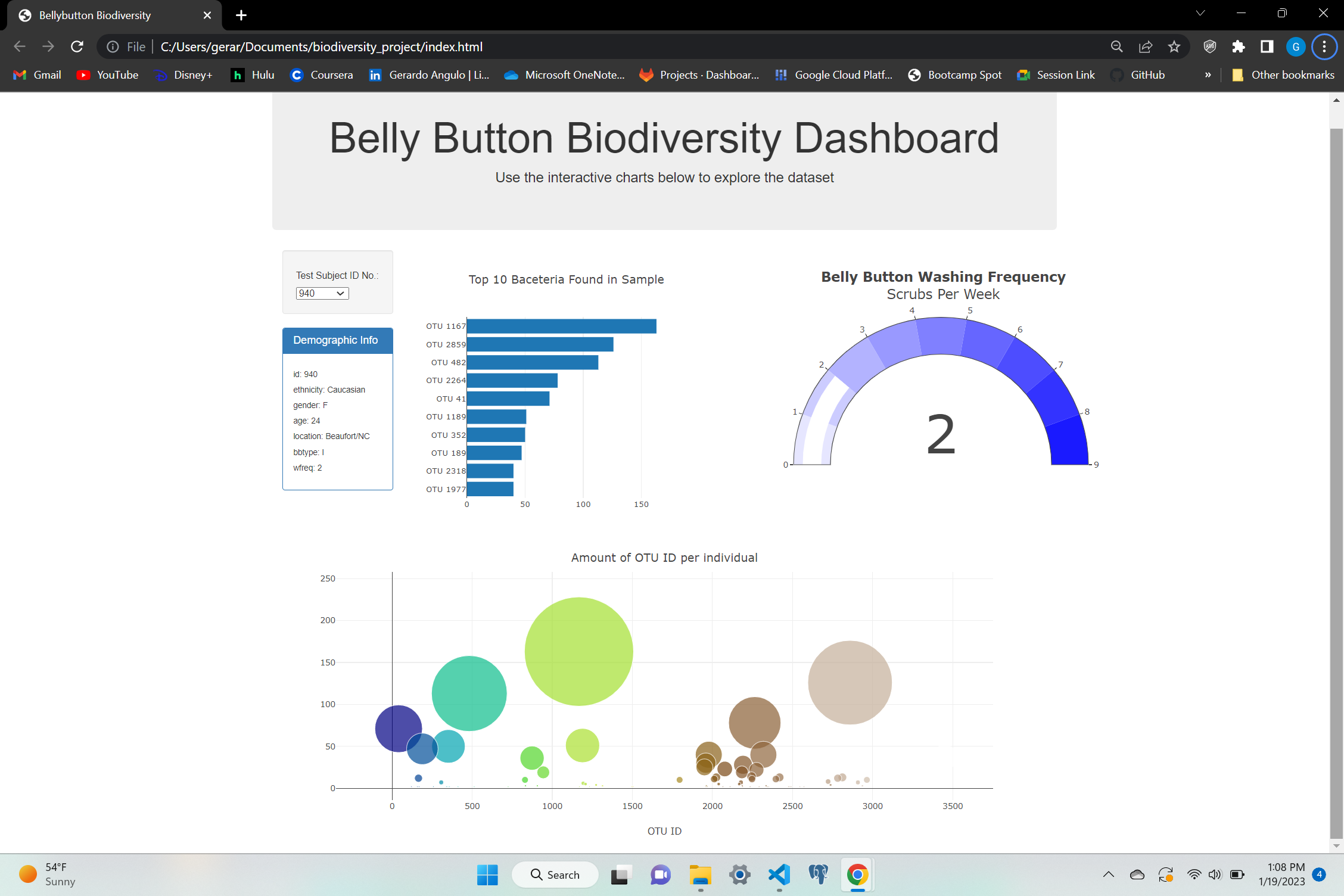Open the Test Subject ID dropdown showing 940
Image resolution: width=1344 pixels, height=896 pixels.
tap(322, 293)
